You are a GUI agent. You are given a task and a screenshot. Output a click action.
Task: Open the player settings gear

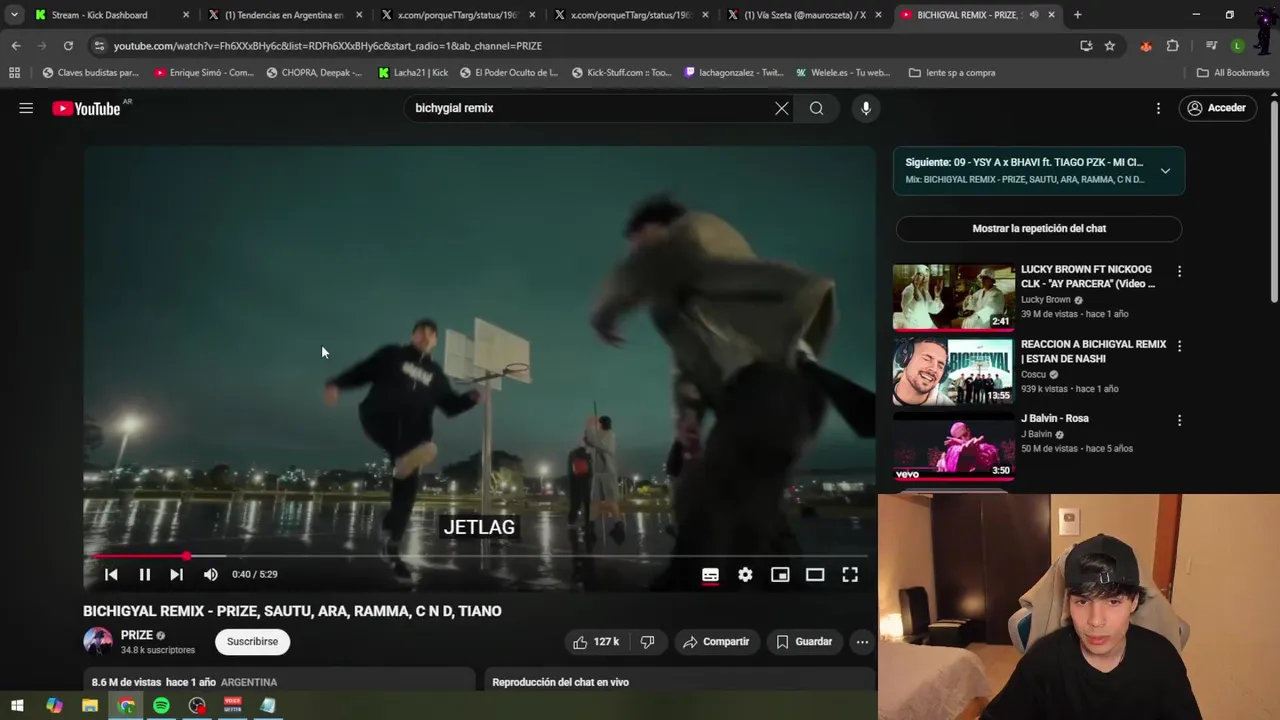click(x=745, y=574)
